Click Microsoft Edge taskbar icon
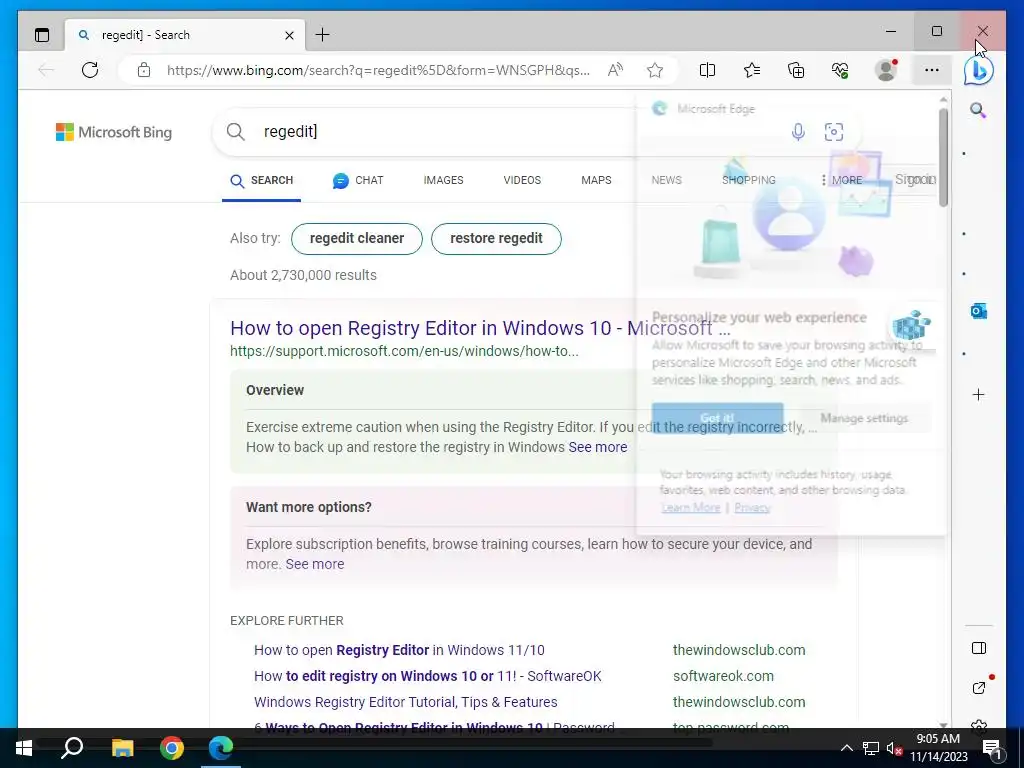Image resolution: width=1024 pixels, height=768 pixels. [221, 748]
